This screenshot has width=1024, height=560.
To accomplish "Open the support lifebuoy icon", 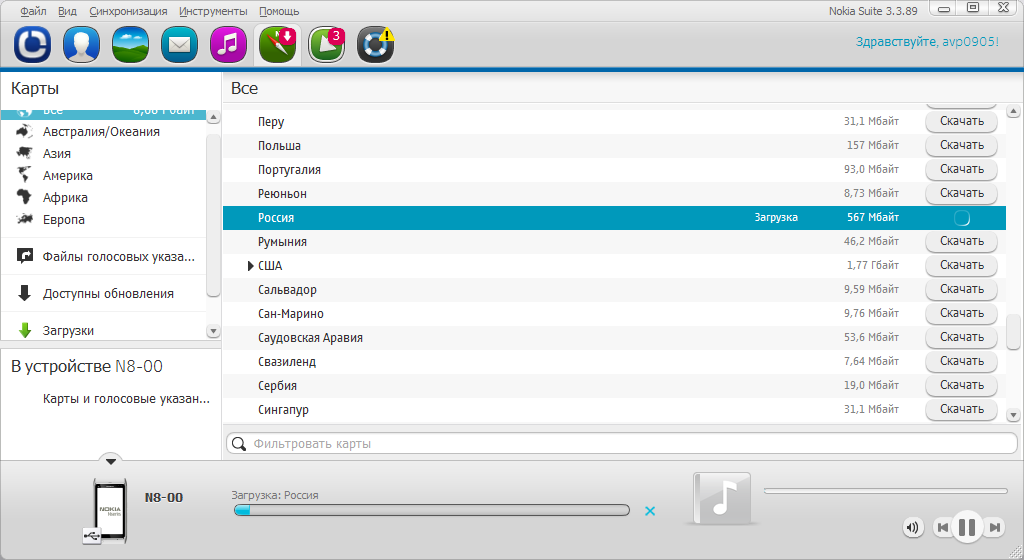I will pos(375,45).
